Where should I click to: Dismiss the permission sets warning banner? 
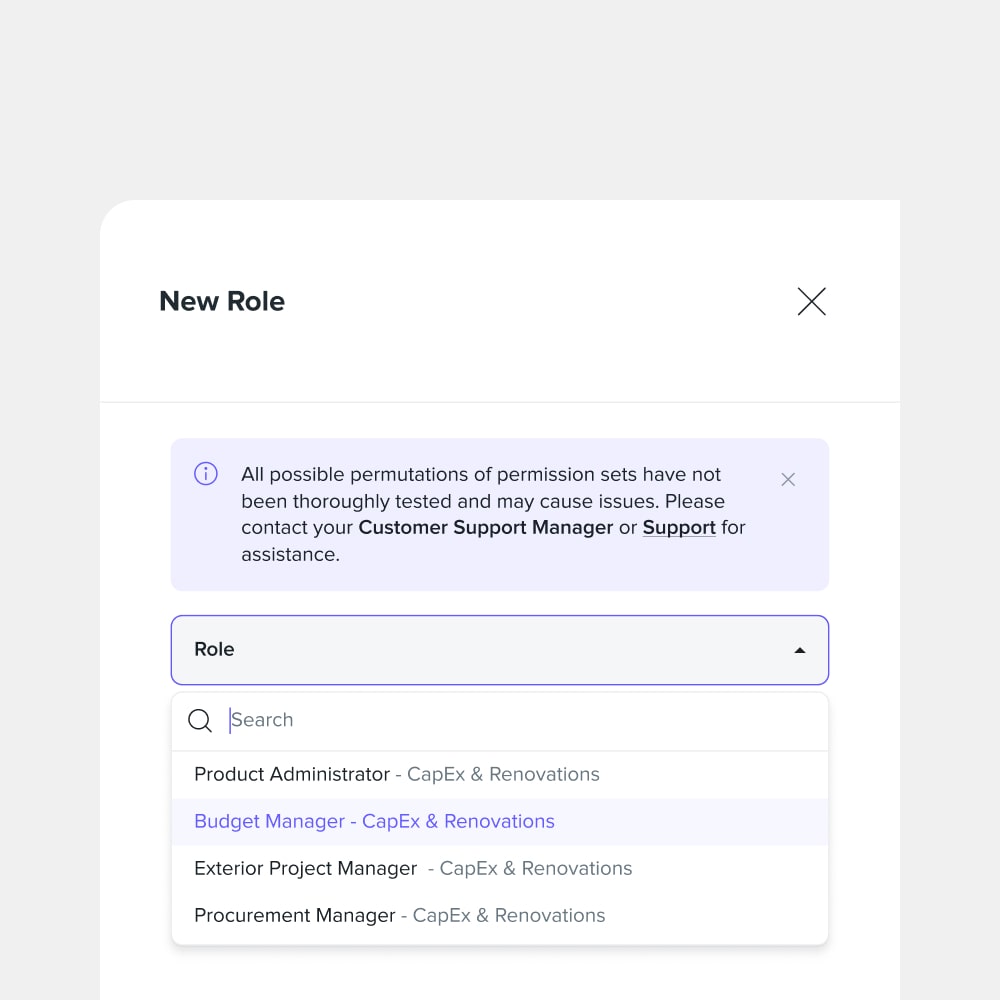[x=788, y=480]
